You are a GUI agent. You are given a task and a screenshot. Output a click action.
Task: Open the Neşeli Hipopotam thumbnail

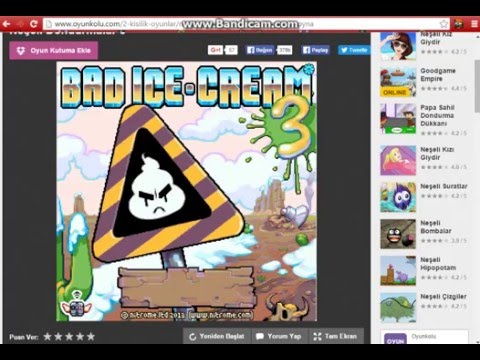(x=398, y=271)
